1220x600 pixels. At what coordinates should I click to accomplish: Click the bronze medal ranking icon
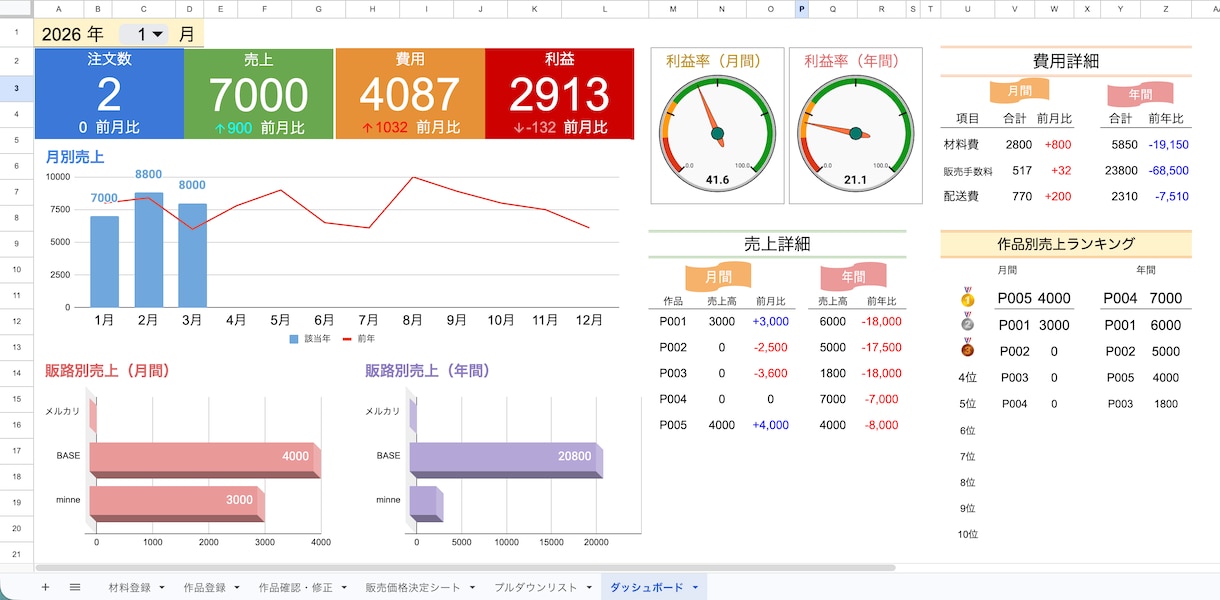pos(967,349)
